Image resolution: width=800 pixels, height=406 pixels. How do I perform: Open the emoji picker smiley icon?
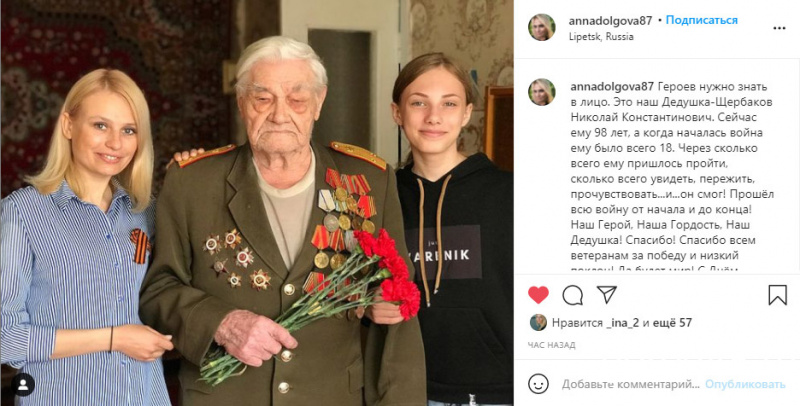pyautogui.click(x=538, y=384)
